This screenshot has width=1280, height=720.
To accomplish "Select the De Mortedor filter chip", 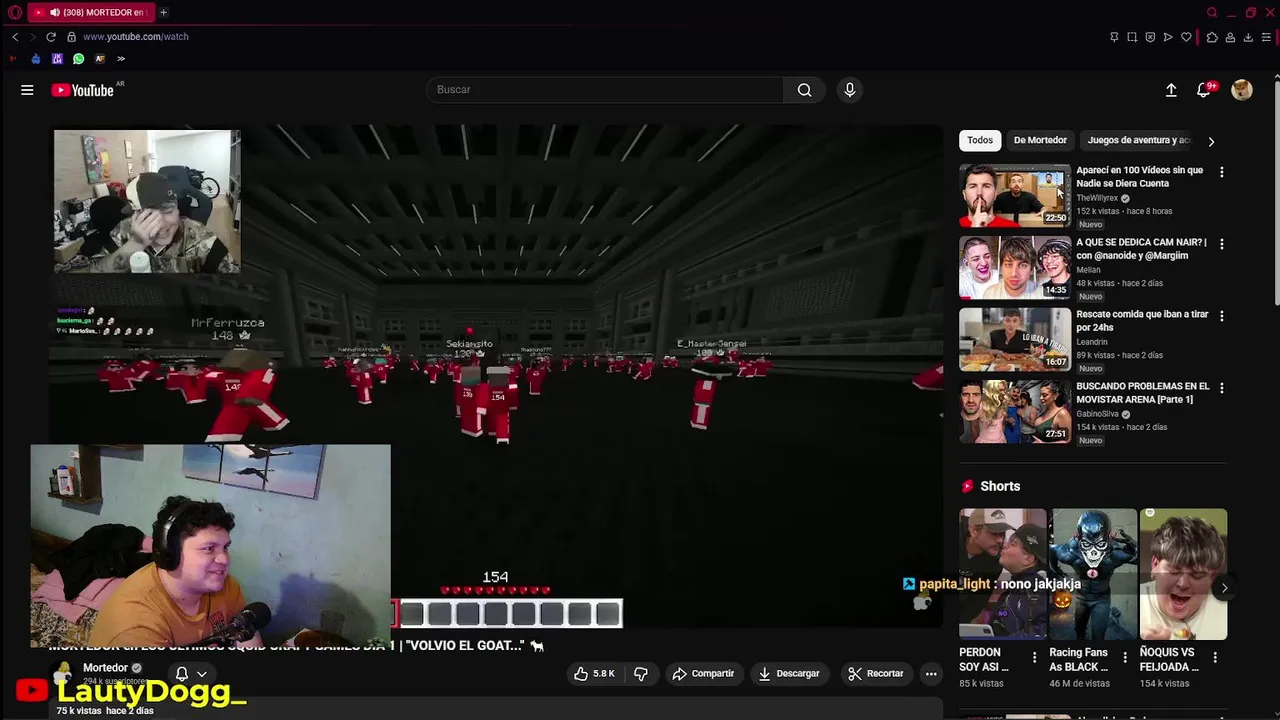I will tap(1040, 140).
